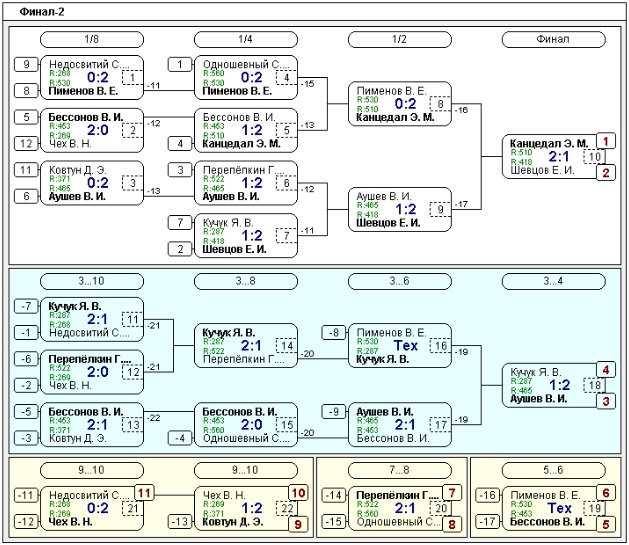Click score 0:2 in Пименов–Канцедал semifinal
This screenshot has height=545, width=629.
click(405, 104)
